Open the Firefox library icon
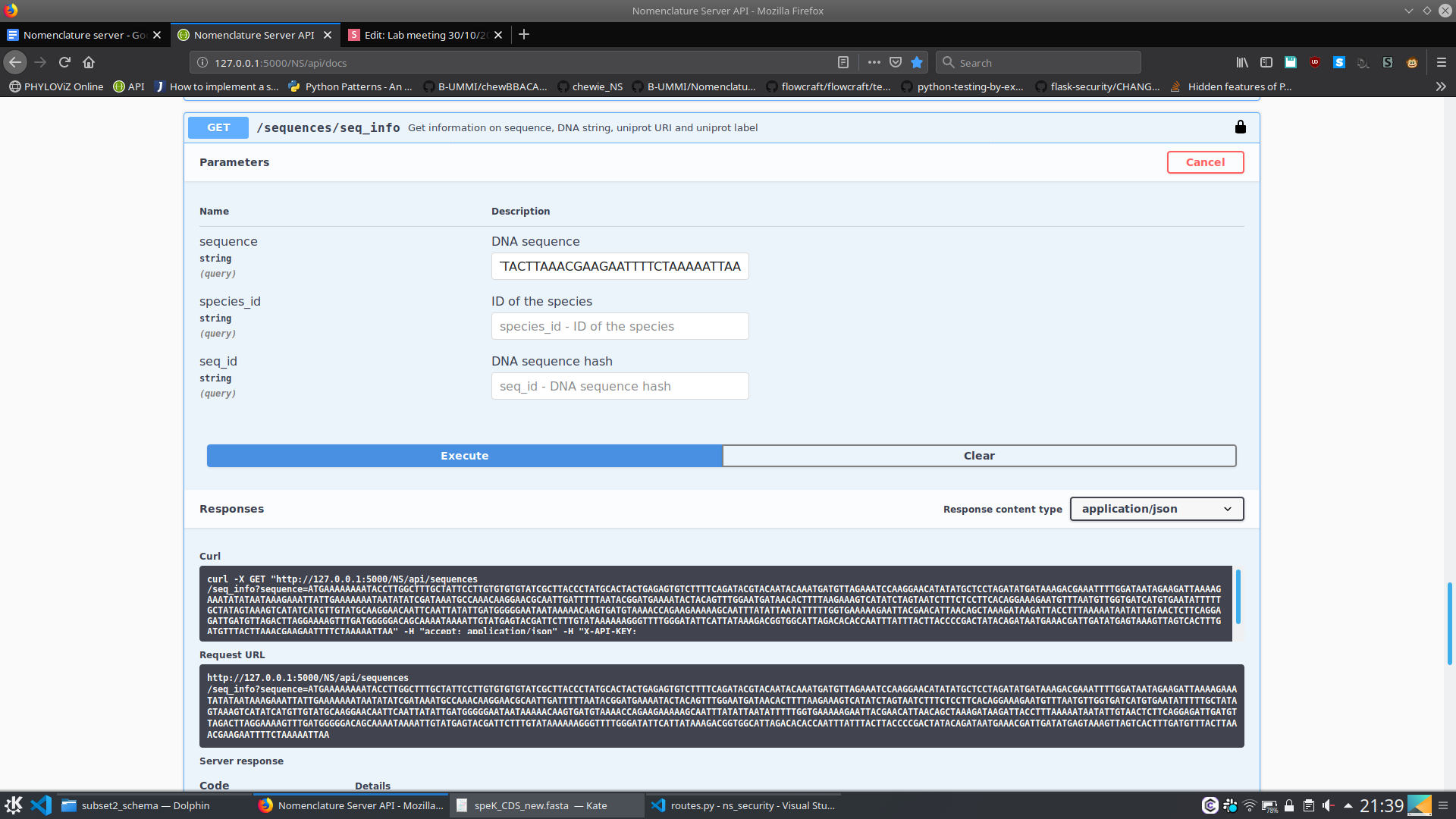 [x=1242, y=63]
